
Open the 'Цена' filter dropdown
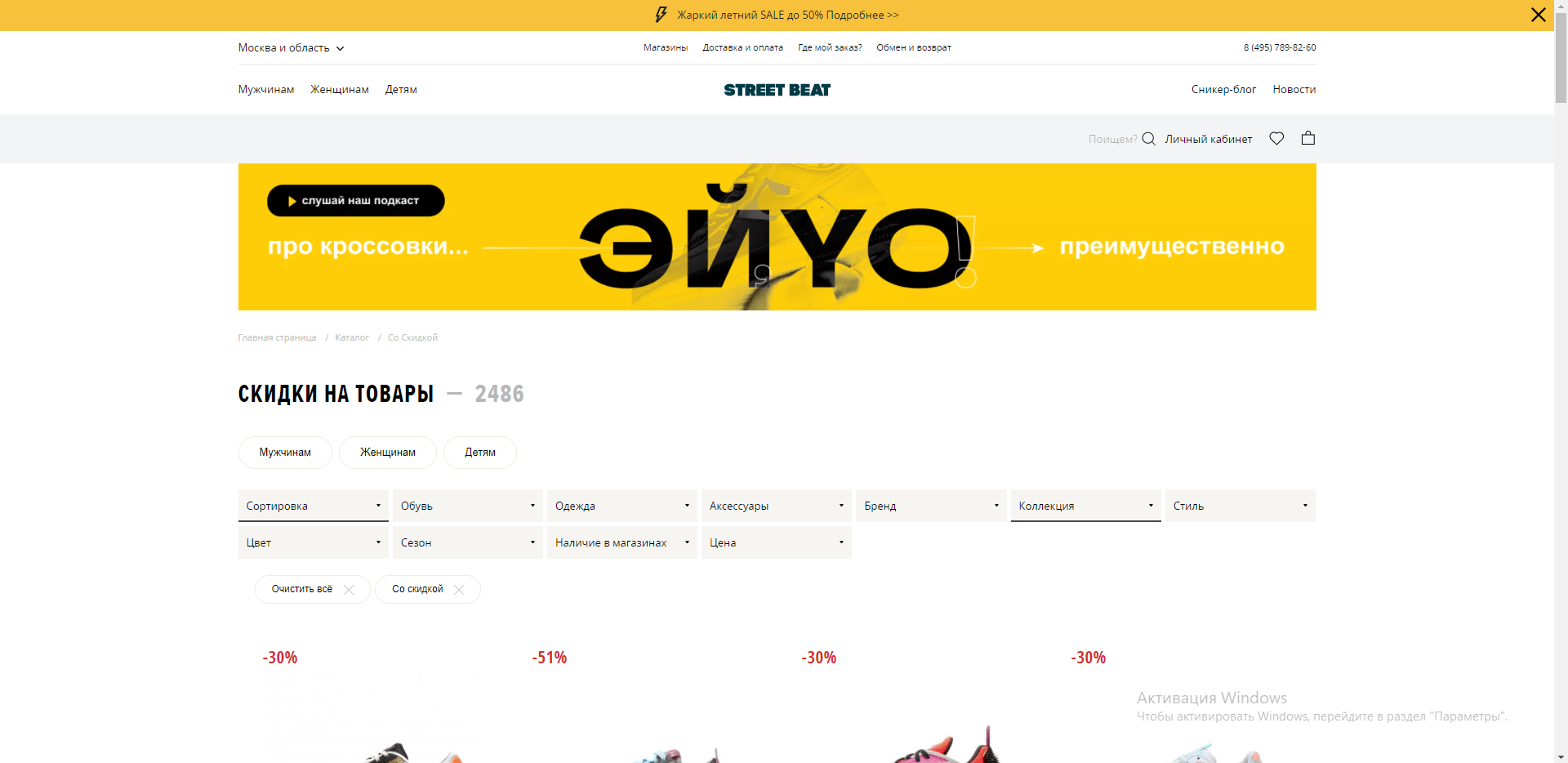click(777, 542)
